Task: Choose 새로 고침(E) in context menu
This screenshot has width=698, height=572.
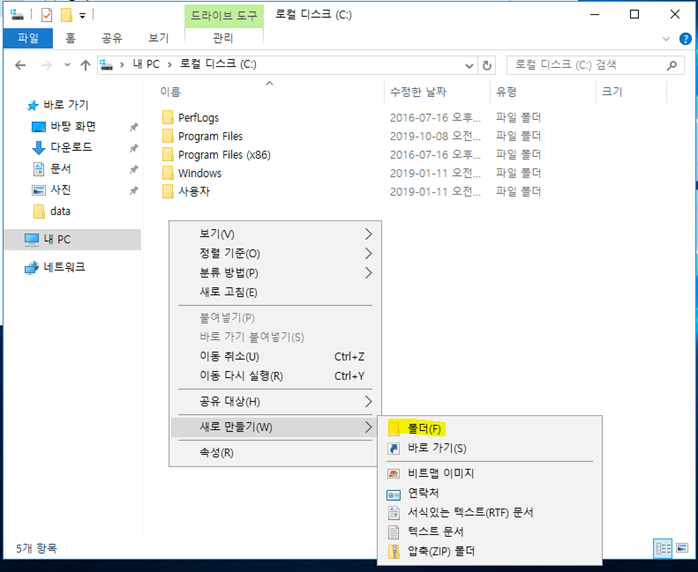Action: coord(275,292)
